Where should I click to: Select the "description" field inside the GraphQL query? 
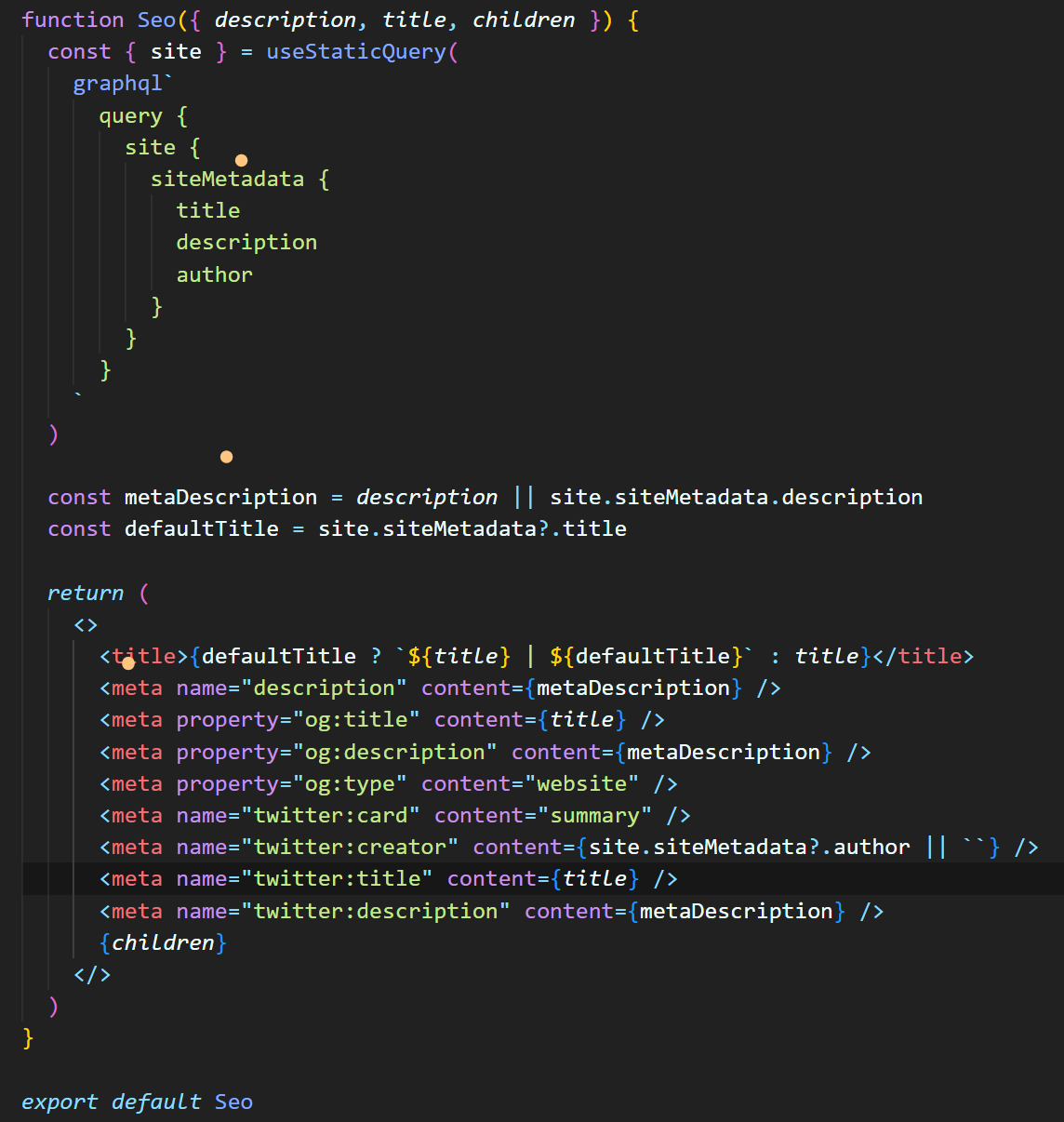click(x=246, y=242)
